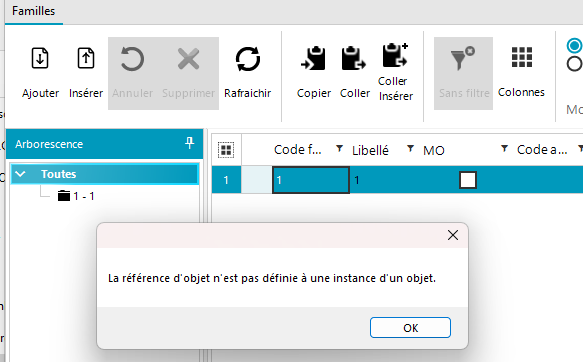Screen dimensions: 583x362
Task: Open the Code f... column filter
Action: pyautogui.click(x=339, y=149)
